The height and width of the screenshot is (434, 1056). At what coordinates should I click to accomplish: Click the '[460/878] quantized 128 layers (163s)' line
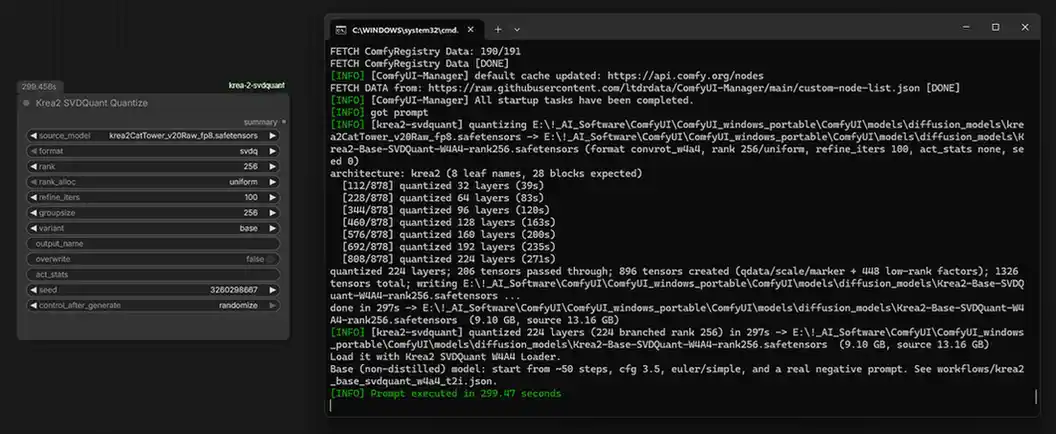[449, 222]
